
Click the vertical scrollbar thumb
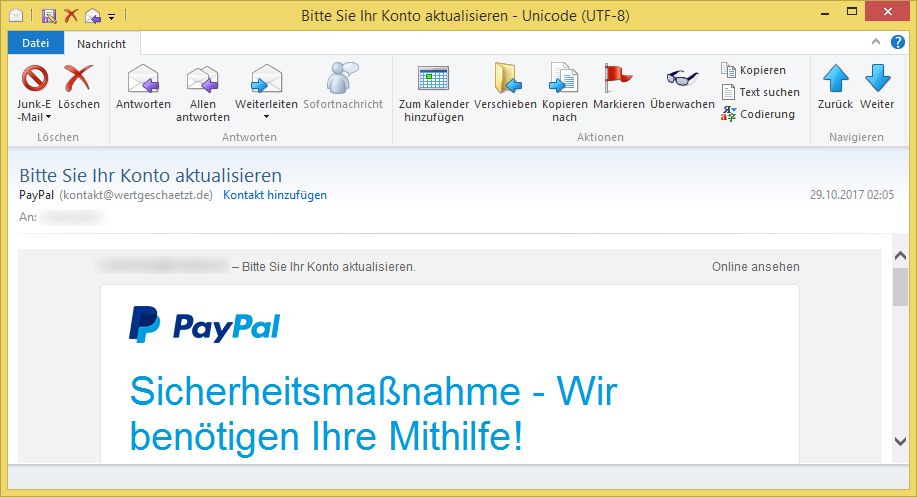900,287
